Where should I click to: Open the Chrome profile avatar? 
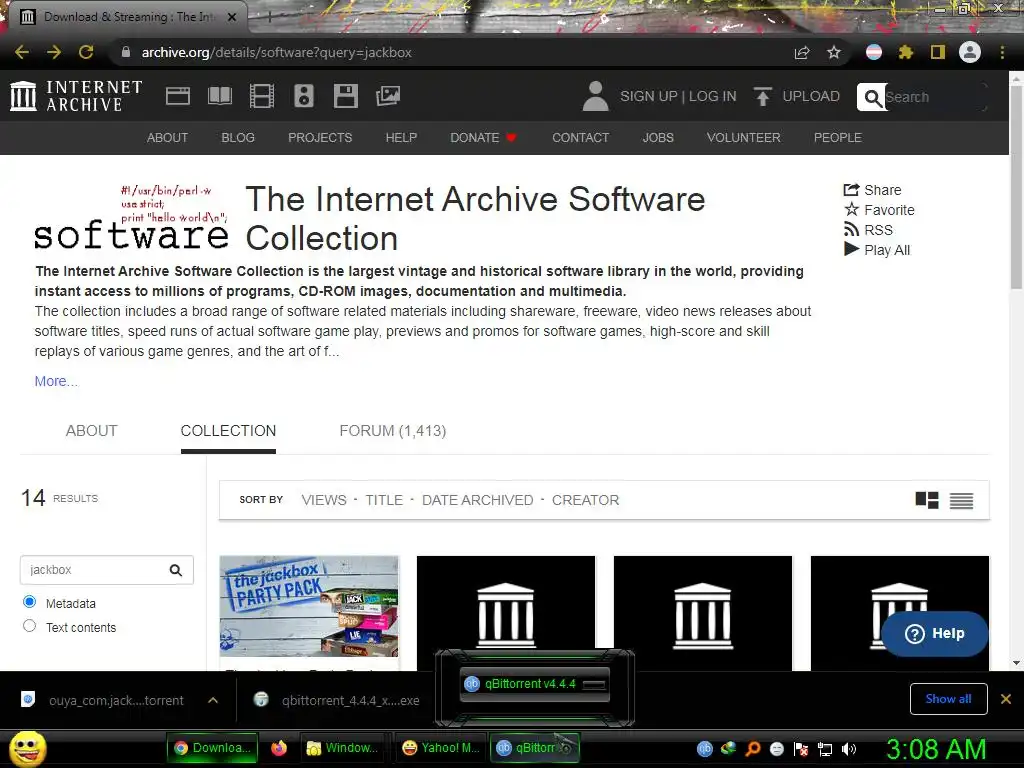pyautogui.click(x=970, y=52)
